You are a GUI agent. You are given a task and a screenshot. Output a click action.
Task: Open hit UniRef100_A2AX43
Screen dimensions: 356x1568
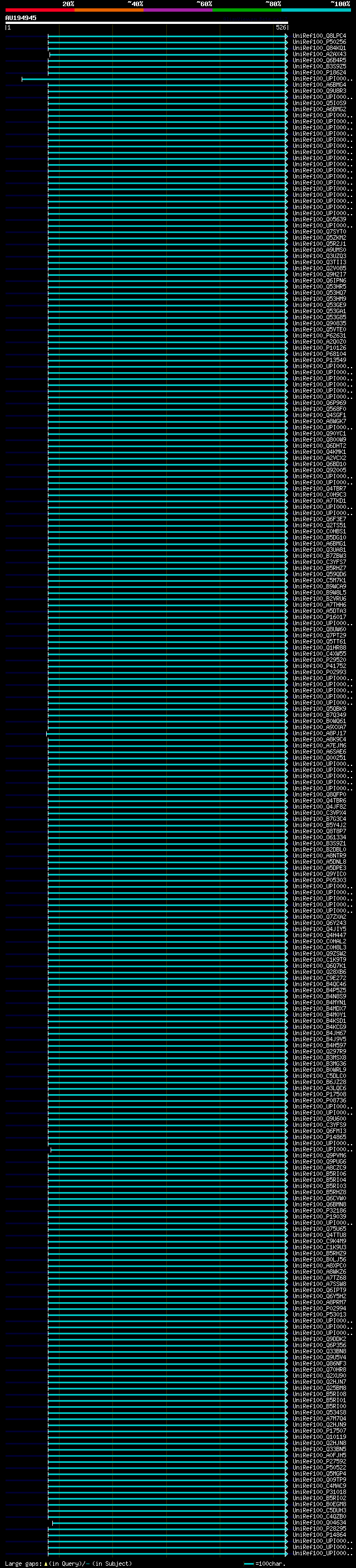(x=319, y=54)
